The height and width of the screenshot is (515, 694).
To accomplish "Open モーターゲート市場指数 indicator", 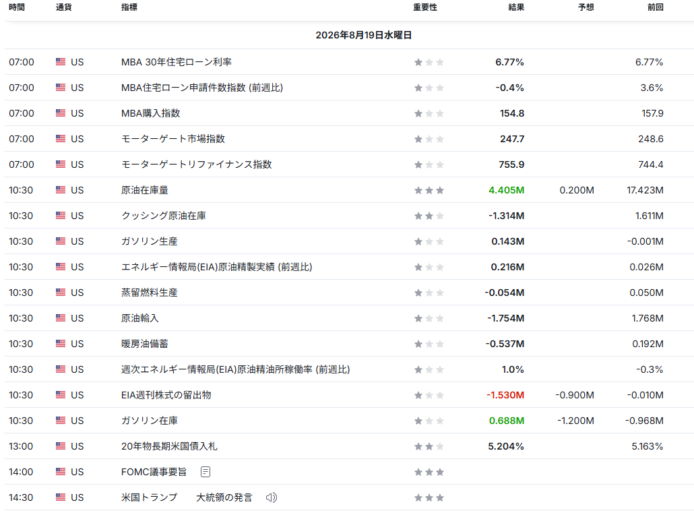I will 173,139.
